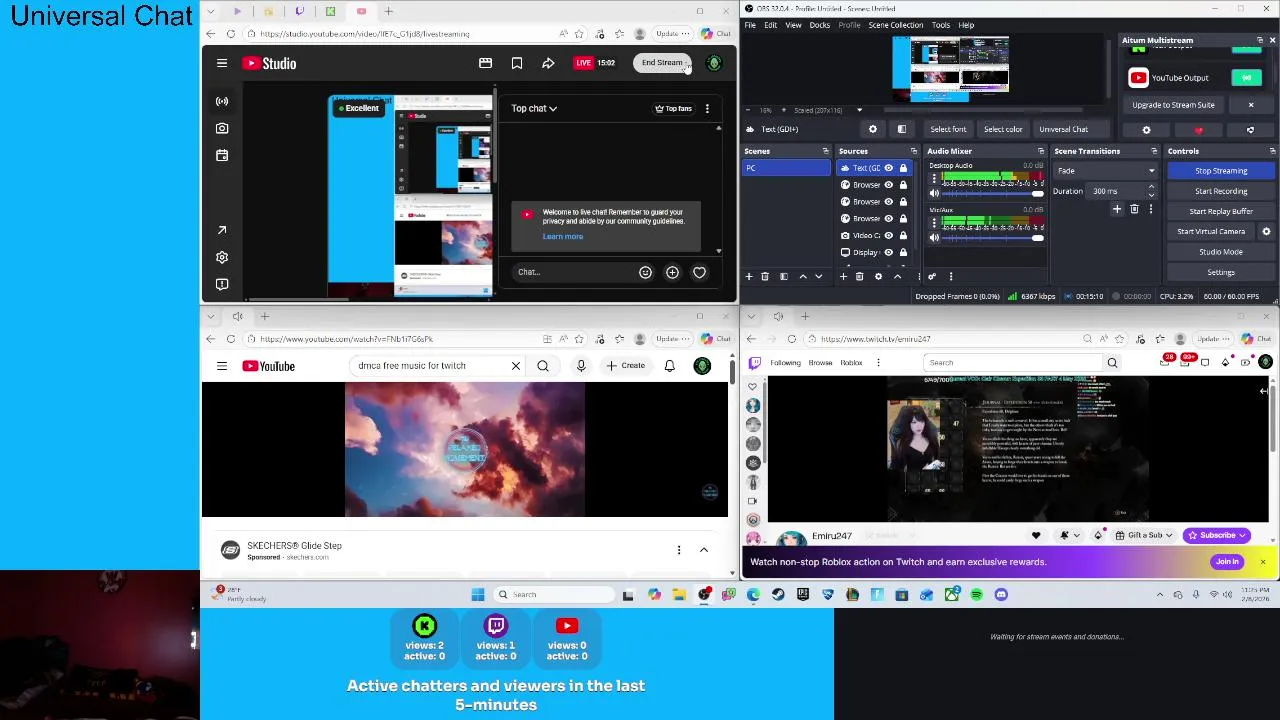Hide the Video Capture source eye icon
Screen dimensions: 1280x720
[888, 235]
